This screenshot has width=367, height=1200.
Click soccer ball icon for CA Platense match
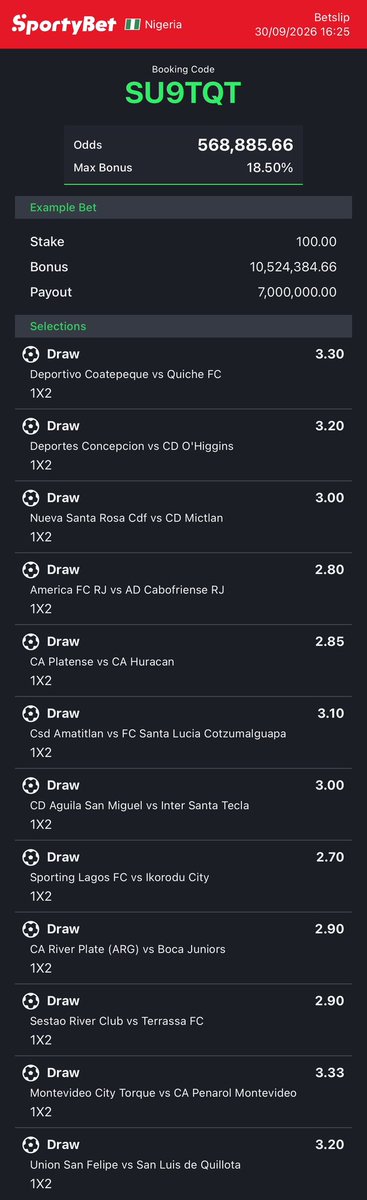coord(31,642)
